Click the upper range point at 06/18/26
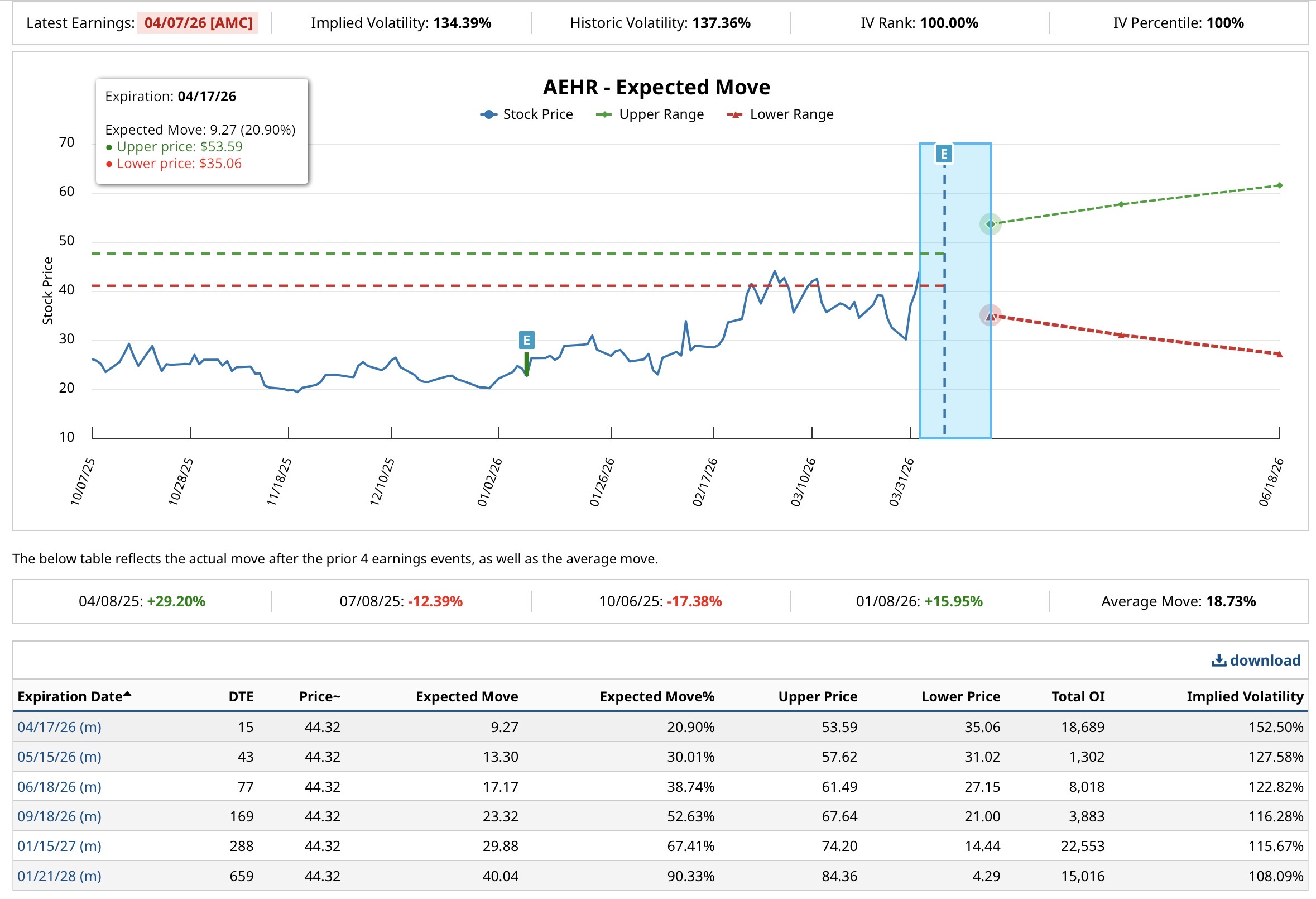 (x=1279, y=186)
